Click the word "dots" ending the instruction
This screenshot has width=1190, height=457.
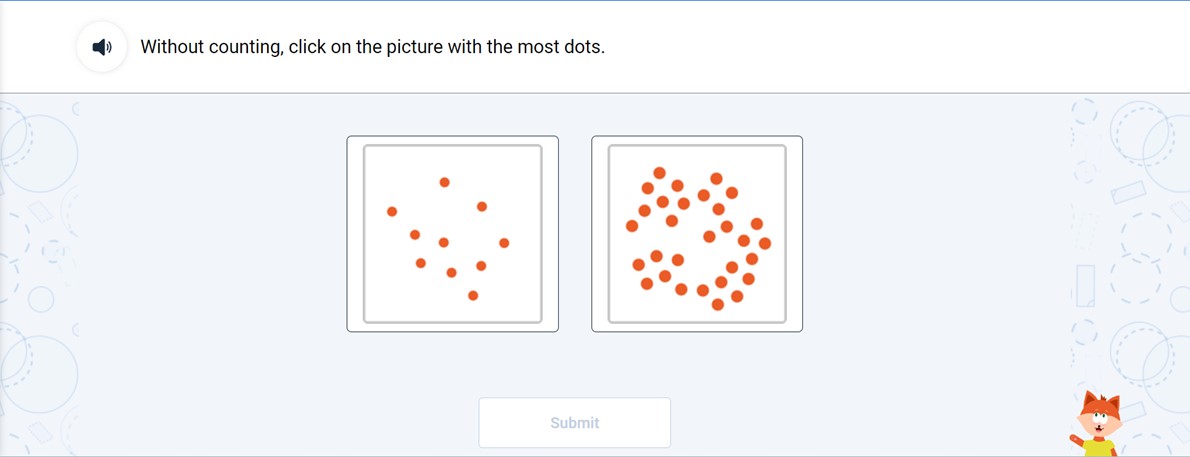[x=583, y=47]
